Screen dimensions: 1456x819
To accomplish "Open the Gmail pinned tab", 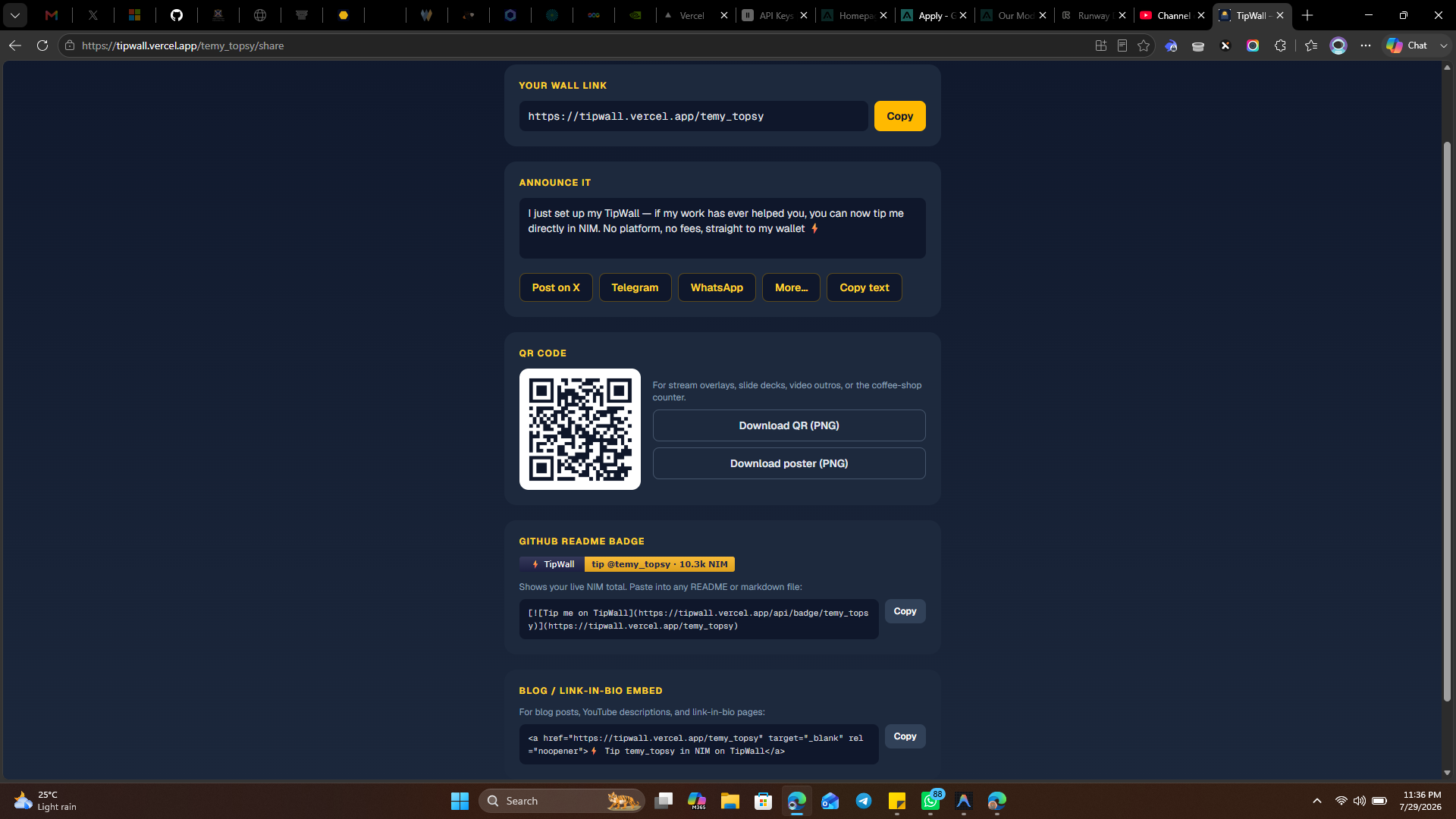I will click(52, 15).
